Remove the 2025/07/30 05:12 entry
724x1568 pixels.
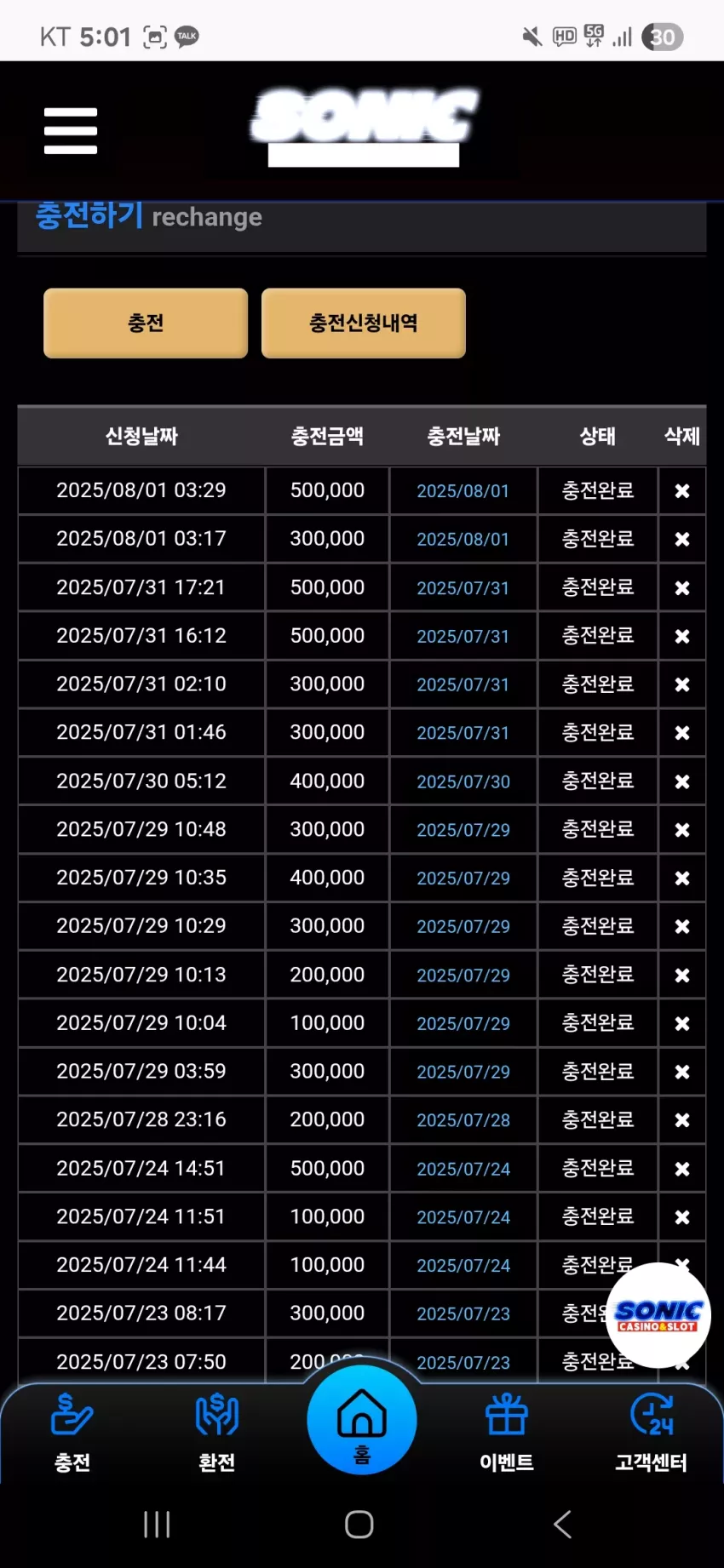click(x=682, y=781)
